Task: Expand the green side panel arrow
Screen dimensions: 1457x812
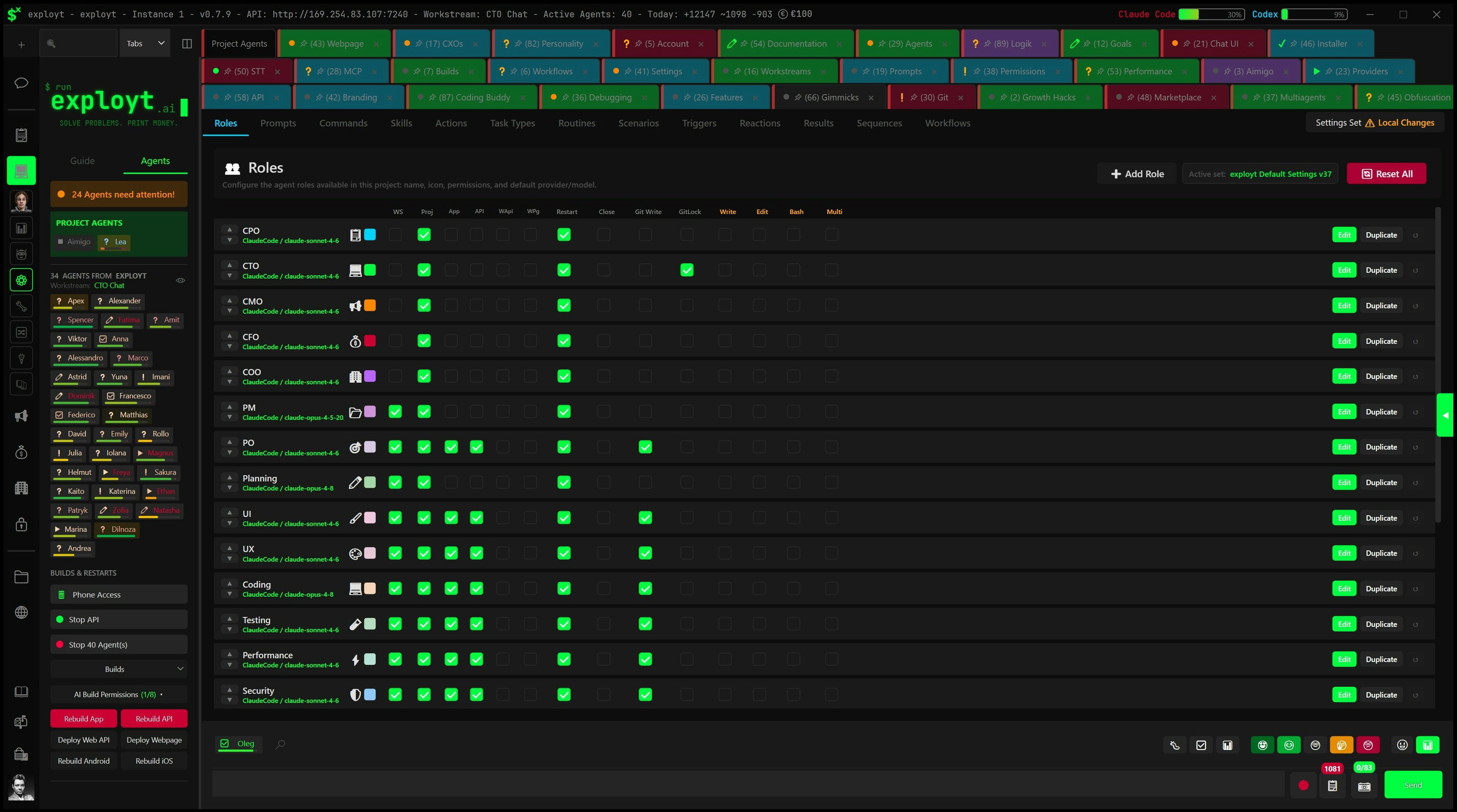Action: click(x=1445, y=415)
